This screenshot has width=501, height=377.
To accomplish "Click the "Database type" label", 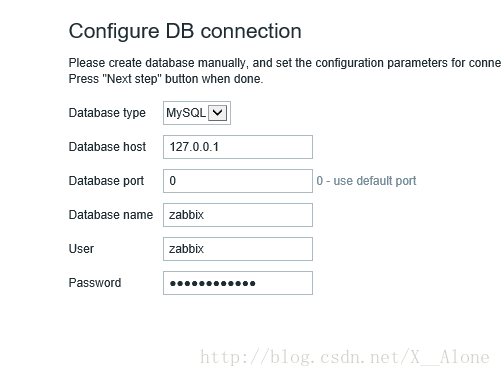I will (107, 113).
